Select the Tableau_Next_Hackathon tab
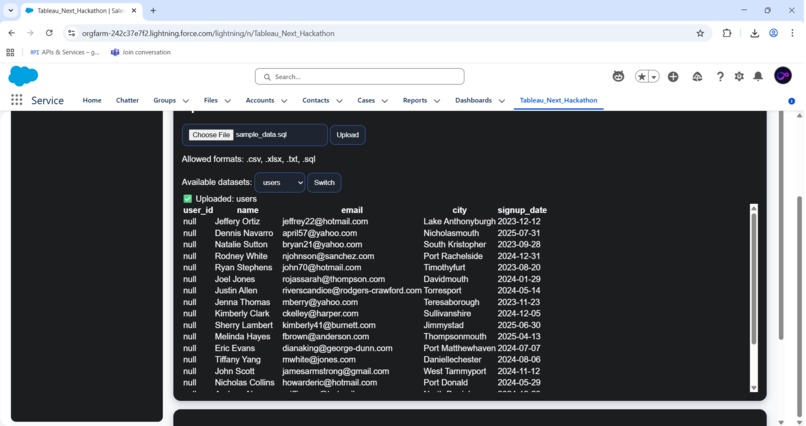Image resolution: width=806 pixels, height=426 pixels. tap(558, 100)
